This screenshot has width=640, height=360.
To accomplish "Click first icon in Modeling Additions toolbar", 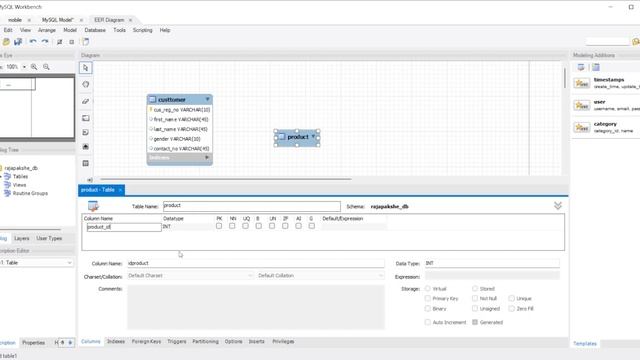I will click(581, 67).
